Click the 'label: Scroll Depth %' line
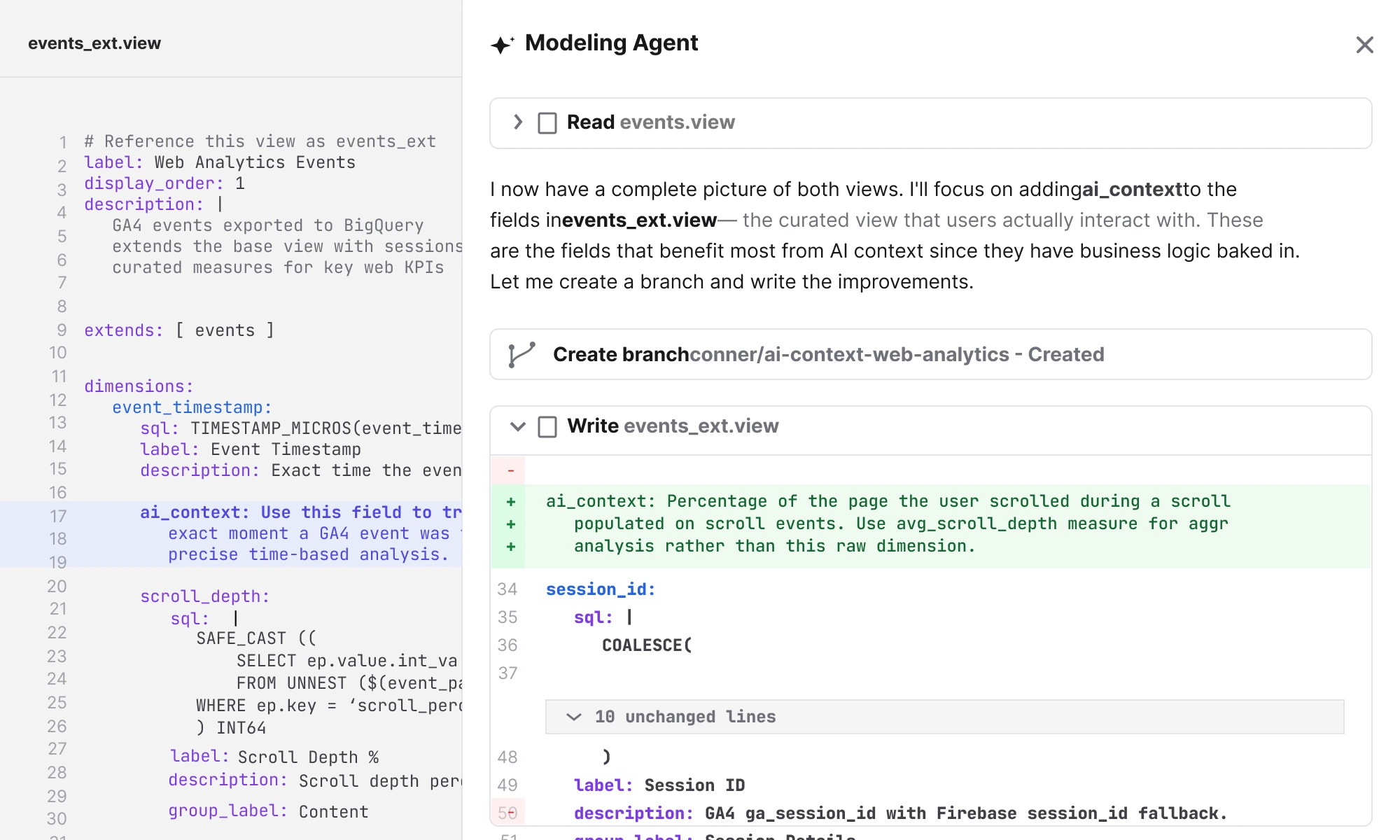The image size is (1400, 840). pyautogui.click(x=274, y=757)
